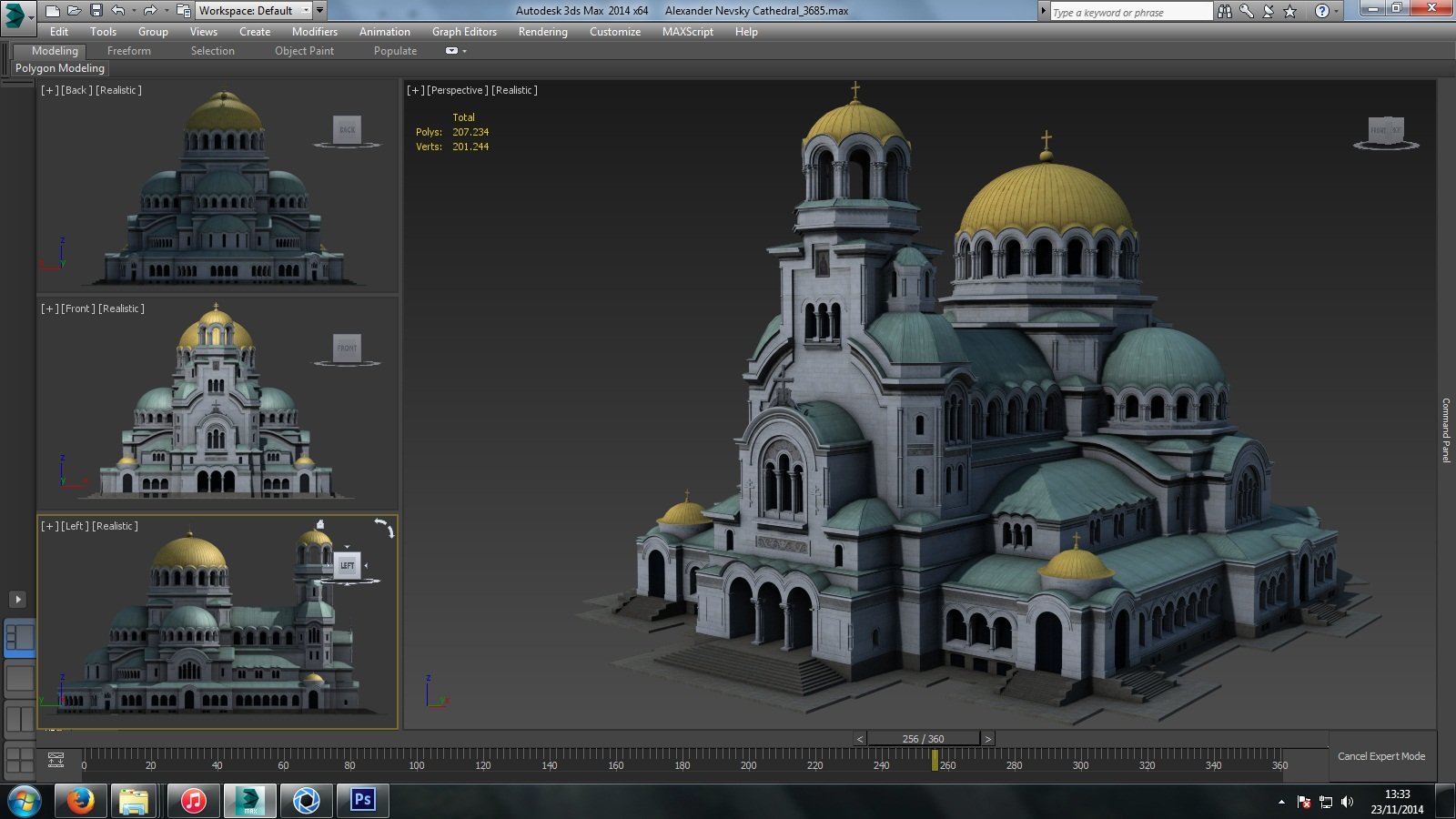The image size is (1456, 819).
Task: Select four-quad viewport layout tab
Action: [20, 759]
